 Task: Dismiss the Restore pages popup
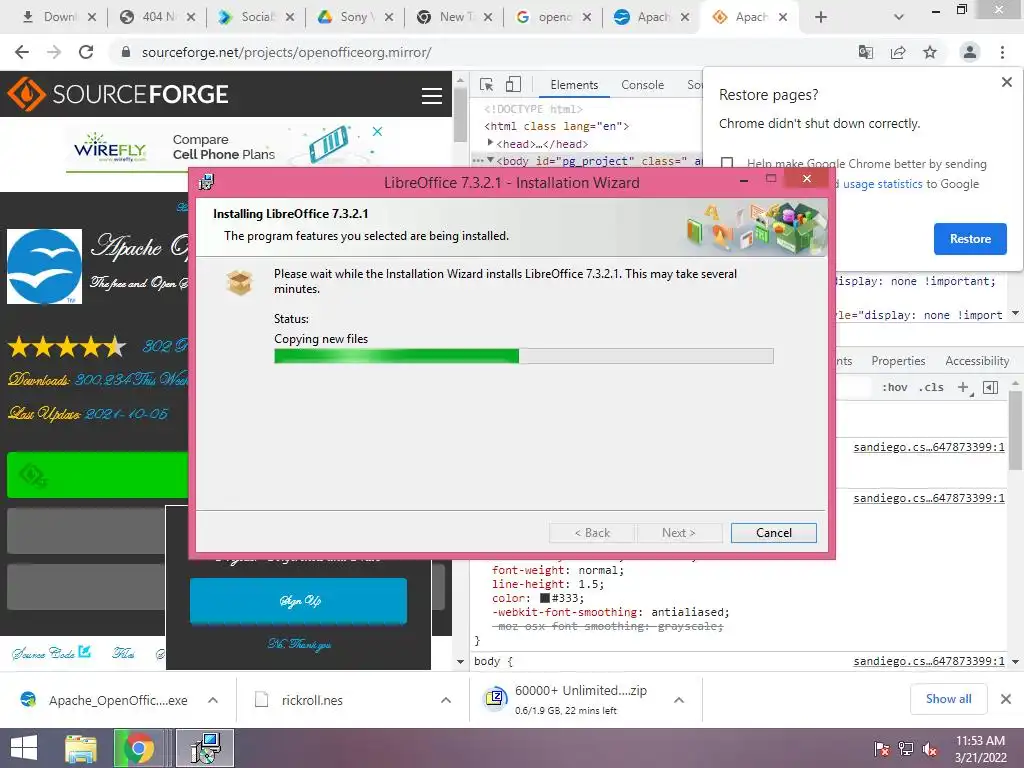click(1006, 82)
